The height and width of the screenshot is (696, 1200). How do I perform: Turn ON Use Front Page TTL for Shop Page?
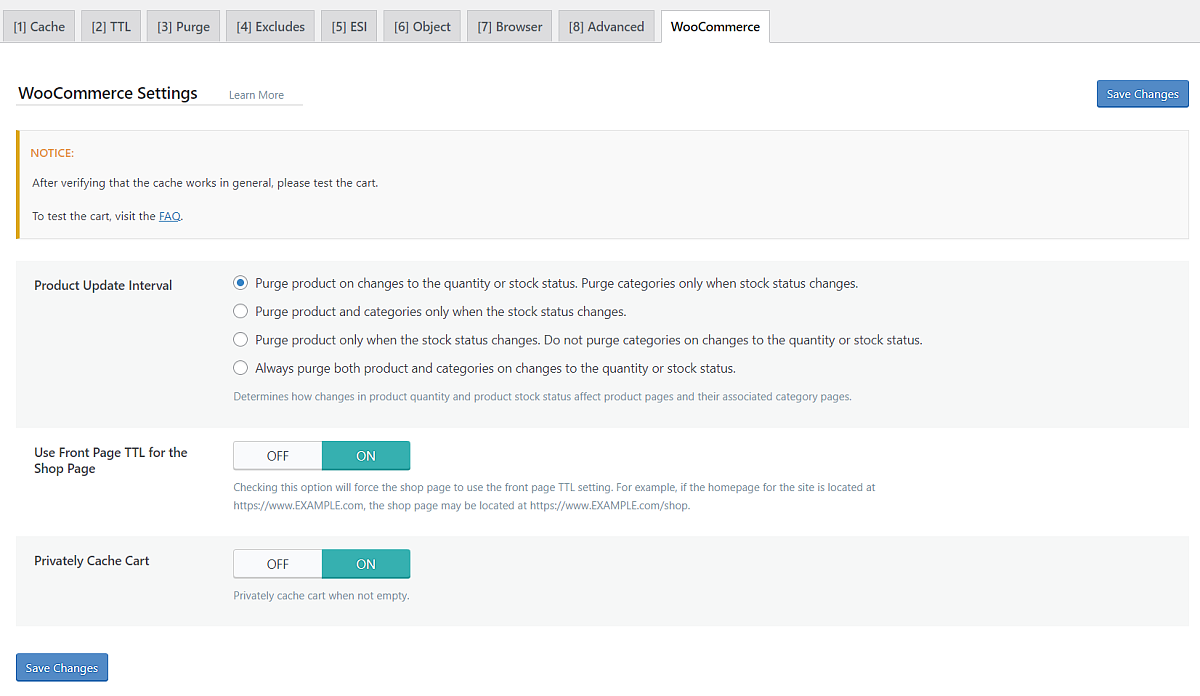pyautogui.click(x=366, y=456)
